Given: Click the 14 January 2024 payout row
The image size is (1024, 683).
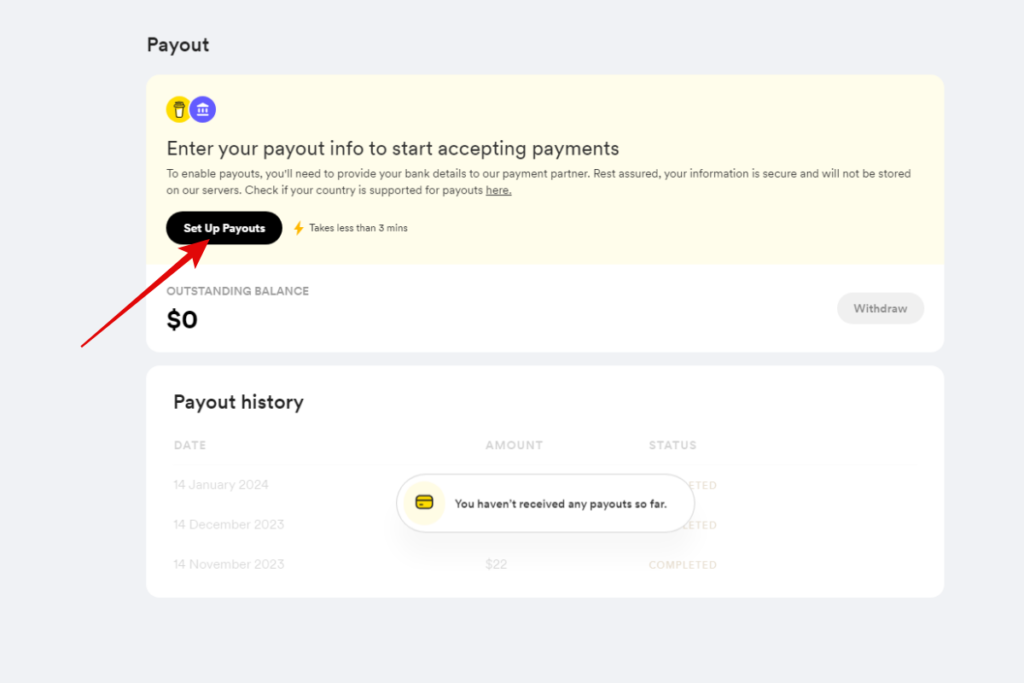Looking at the screenshot, I should (221, 485).
